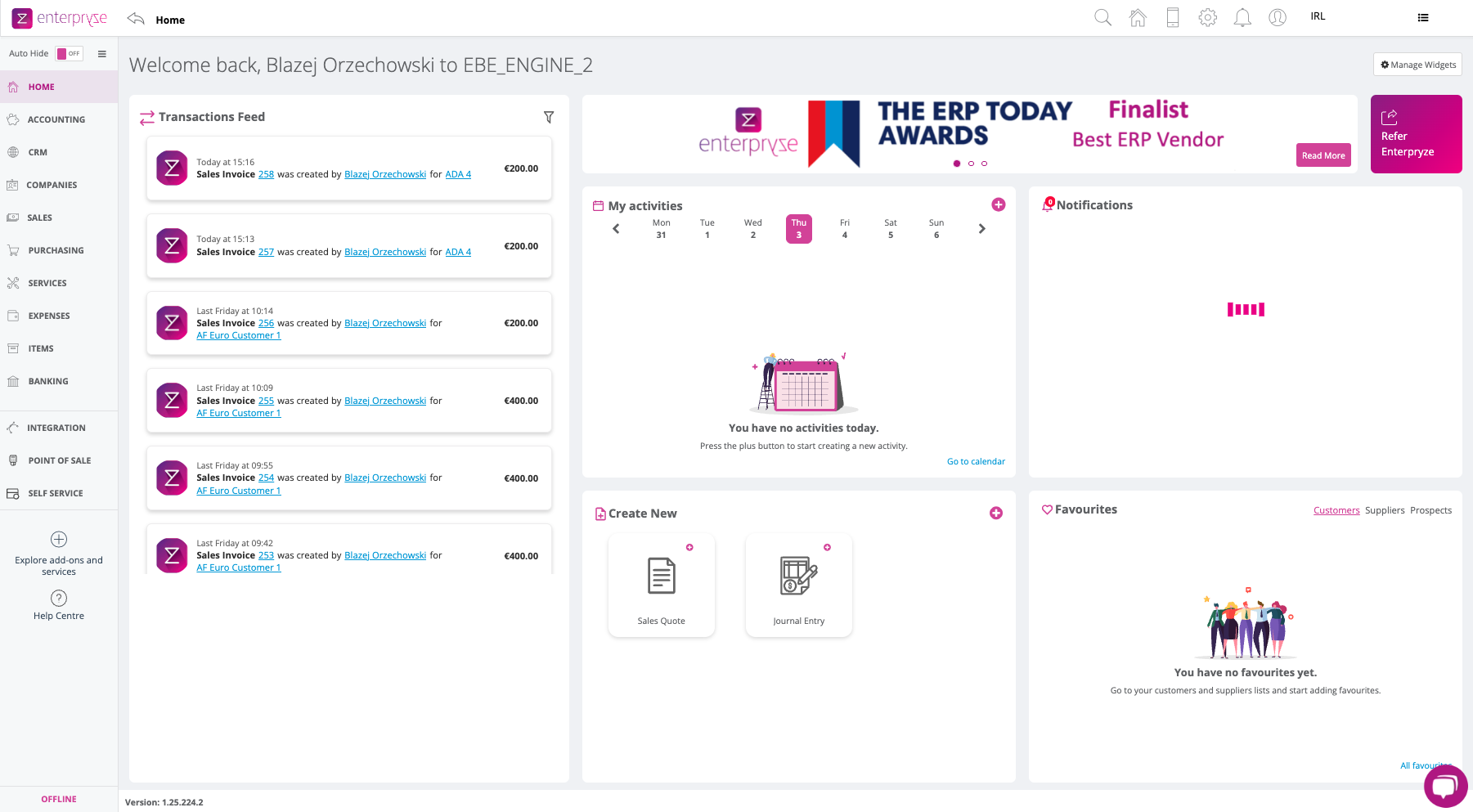This screenshot has width=1473, height=812.
Task: Add a Create New shortcut with plus icon
Action: tap(996, 513)
